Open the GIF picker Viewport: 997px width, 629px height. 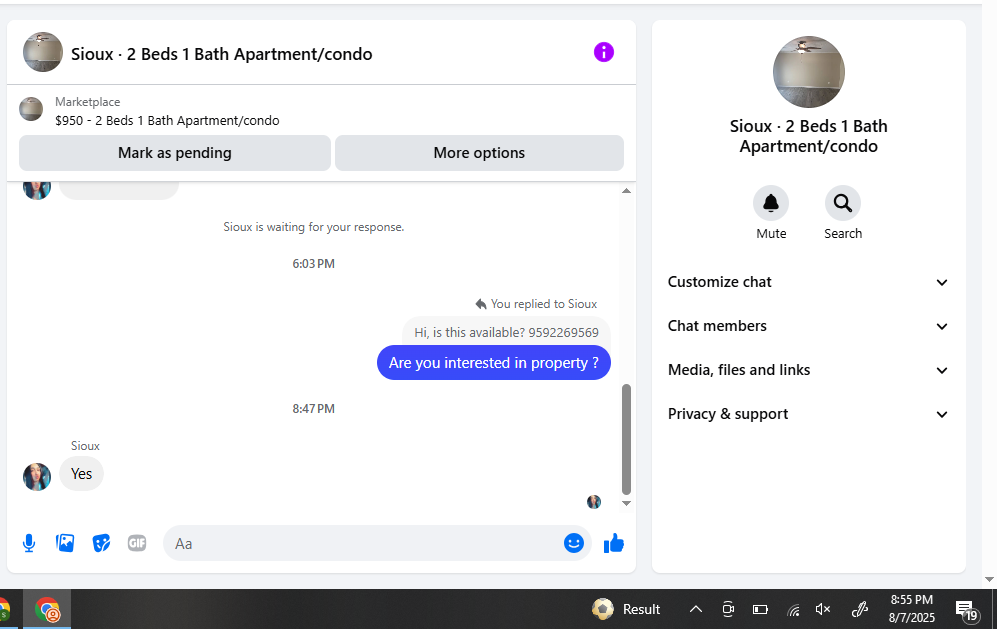tap(137, 543)
